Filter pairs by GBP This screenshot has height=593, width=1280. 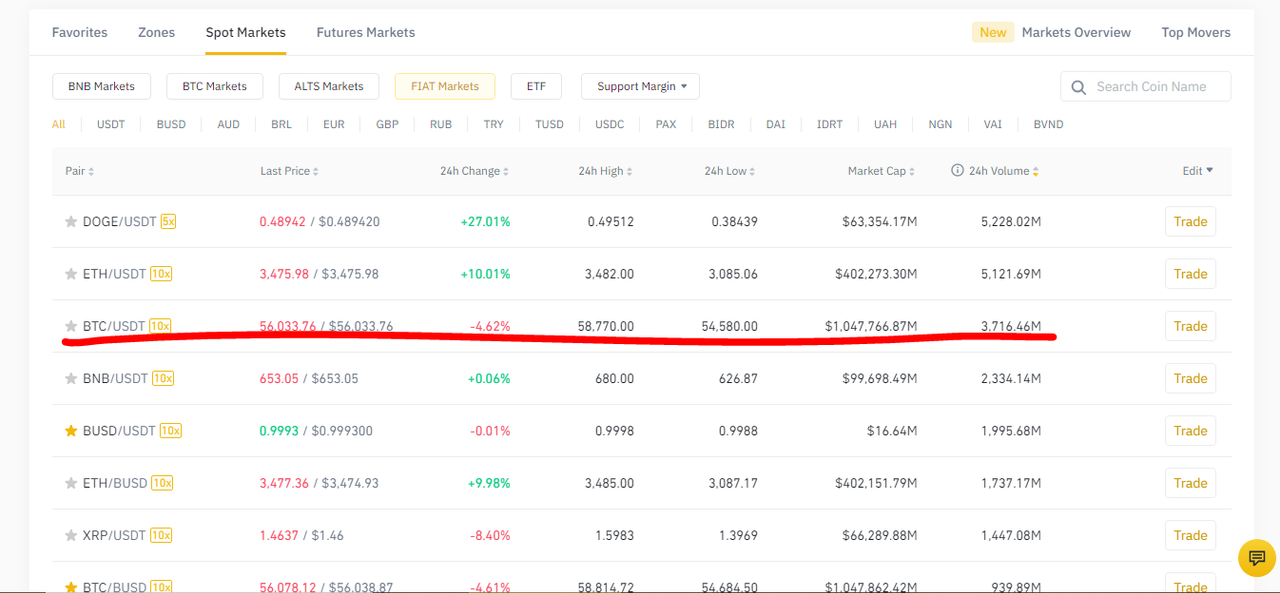(387, 124)
